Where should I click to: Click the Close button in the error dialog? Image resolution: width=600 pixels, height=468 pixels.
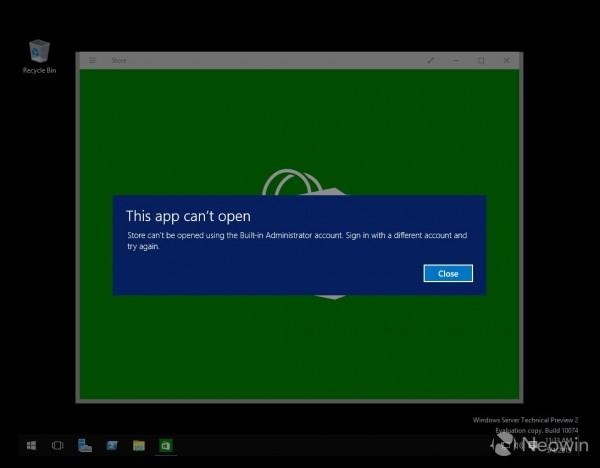(x=447, y=273)
